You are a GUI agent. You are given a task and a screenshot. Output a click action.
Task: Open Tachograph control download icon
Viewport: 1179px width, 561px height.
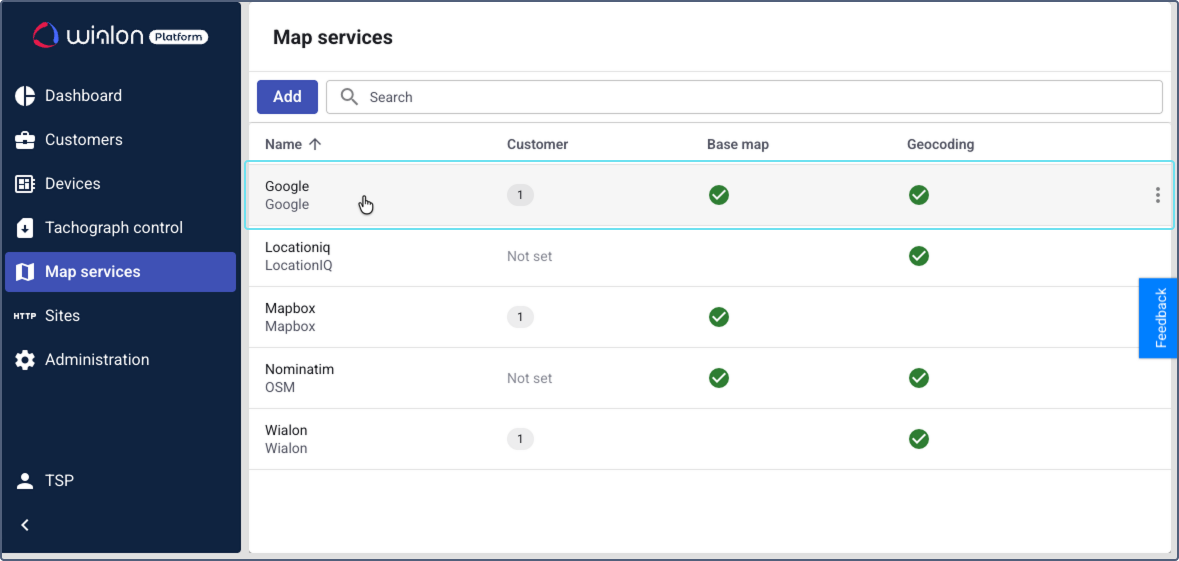(25, 228)
